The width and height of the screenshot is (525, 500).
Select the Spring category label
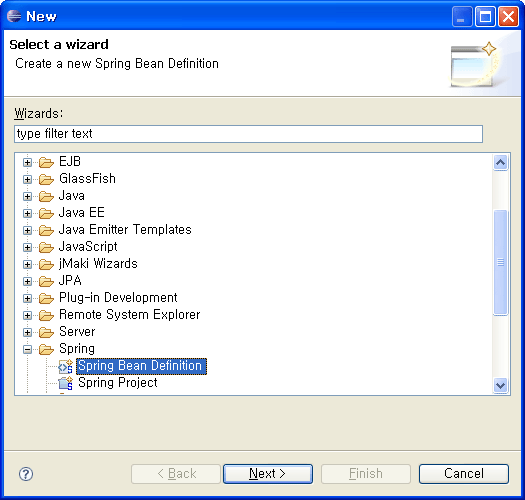[x=77, y=349]
